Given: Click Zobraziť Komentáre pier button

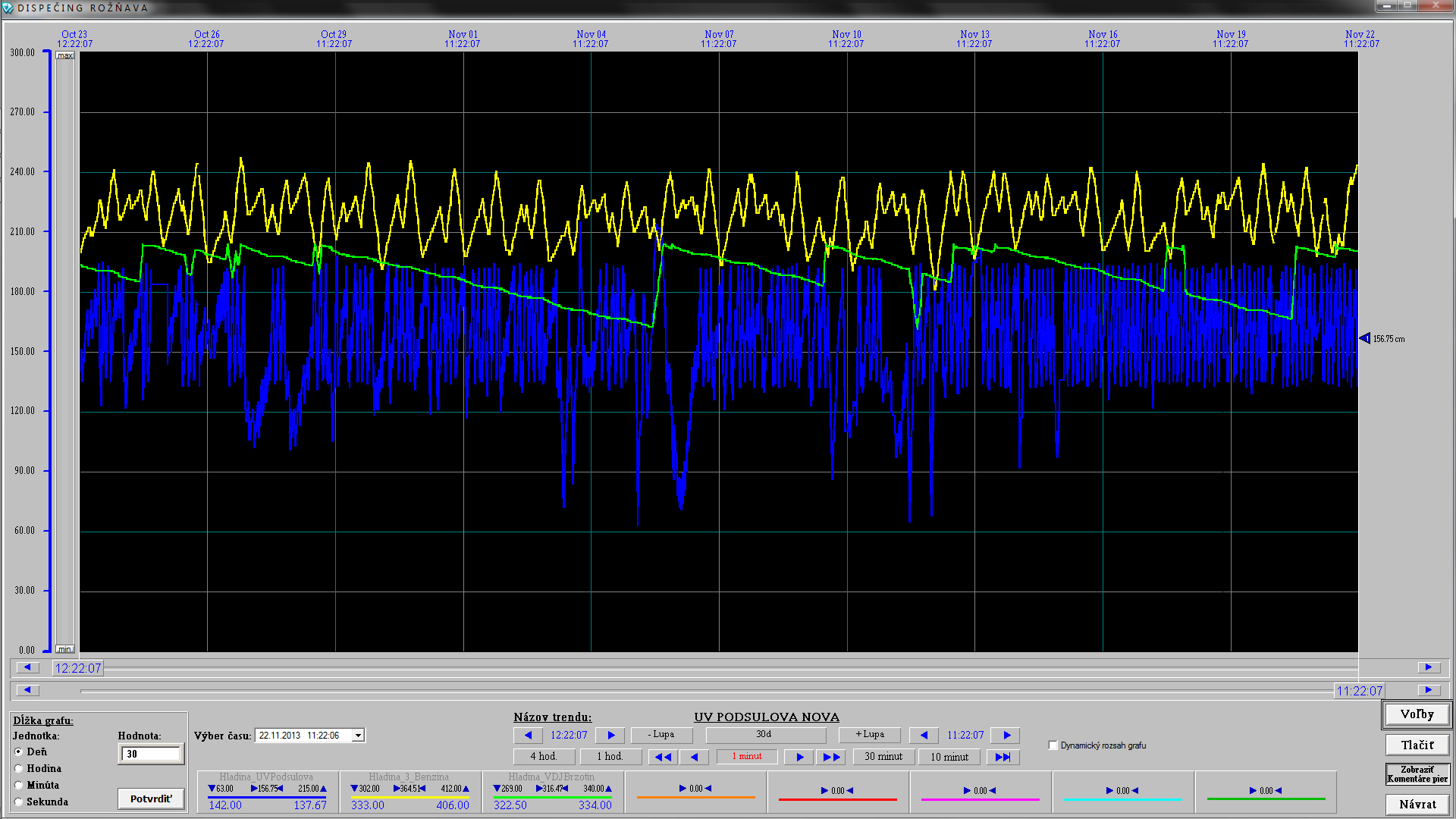Looking at the screenshot, I should pos(1417,774).
